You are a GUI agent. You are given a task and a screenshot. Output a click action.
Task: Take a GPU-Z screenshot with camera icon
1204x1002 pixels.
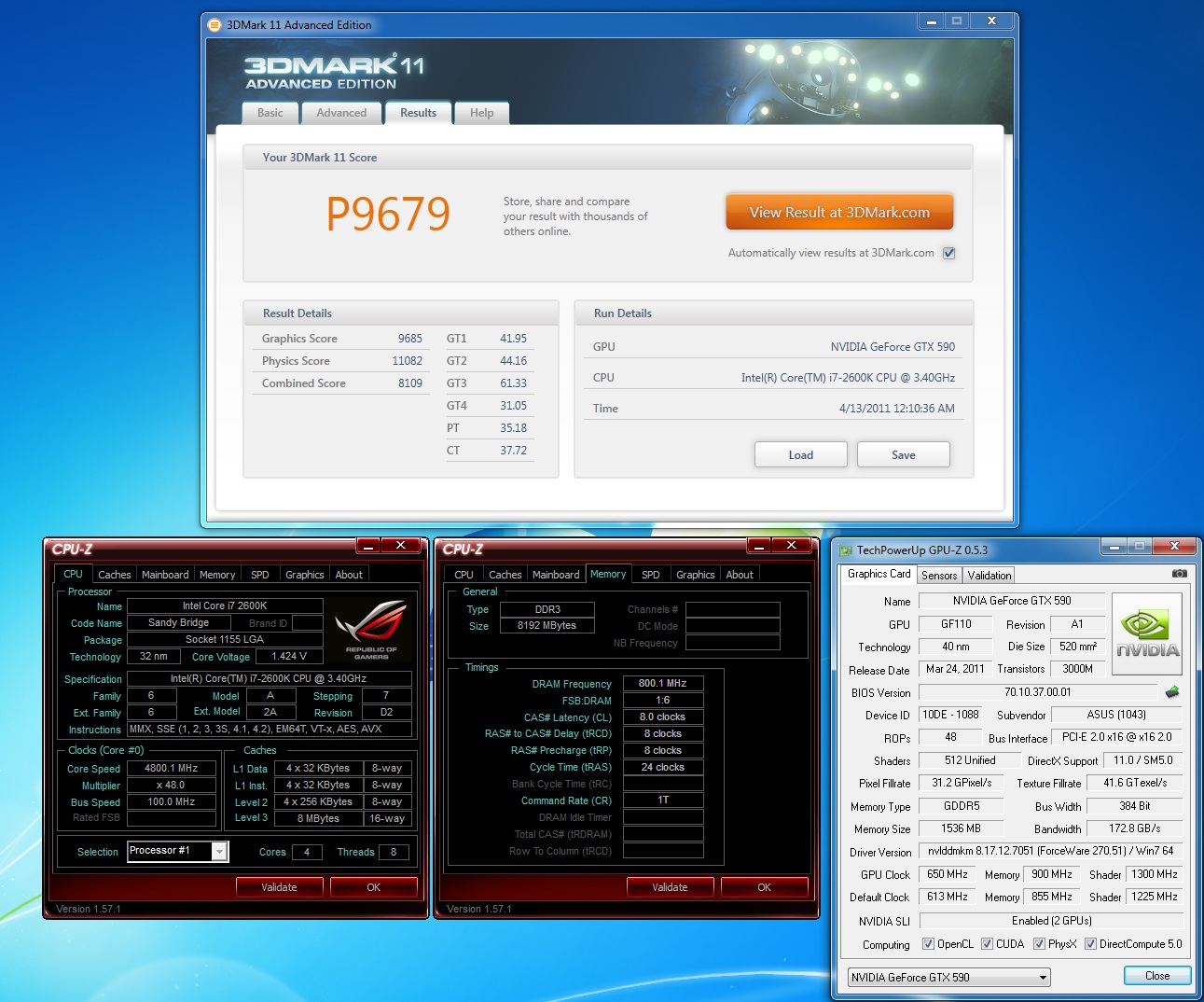pyautogui.click(x=1179, y=574)
